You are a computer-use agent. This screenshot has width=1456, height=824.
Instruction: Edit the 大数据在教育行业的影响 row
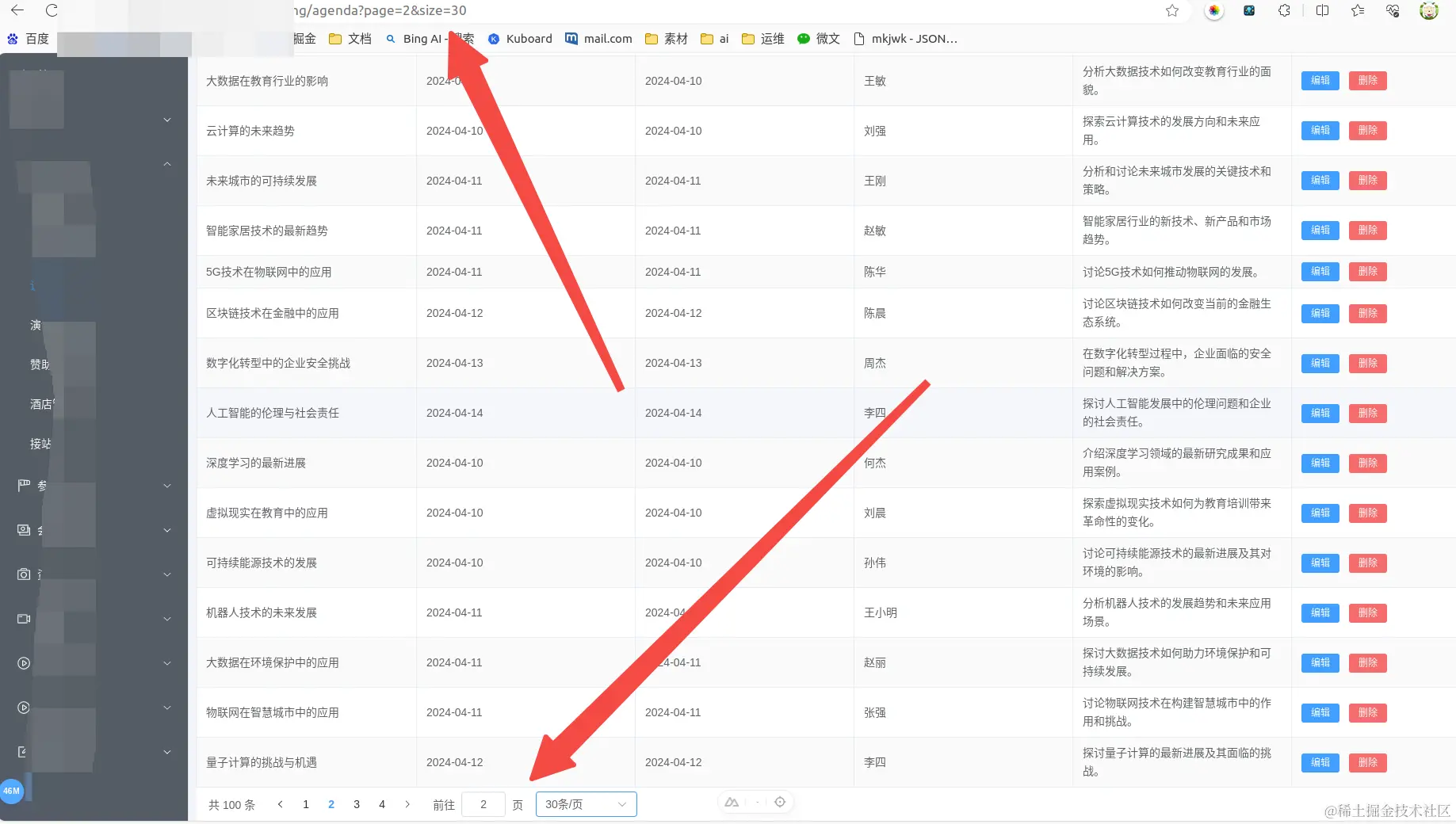point(1320,80)
